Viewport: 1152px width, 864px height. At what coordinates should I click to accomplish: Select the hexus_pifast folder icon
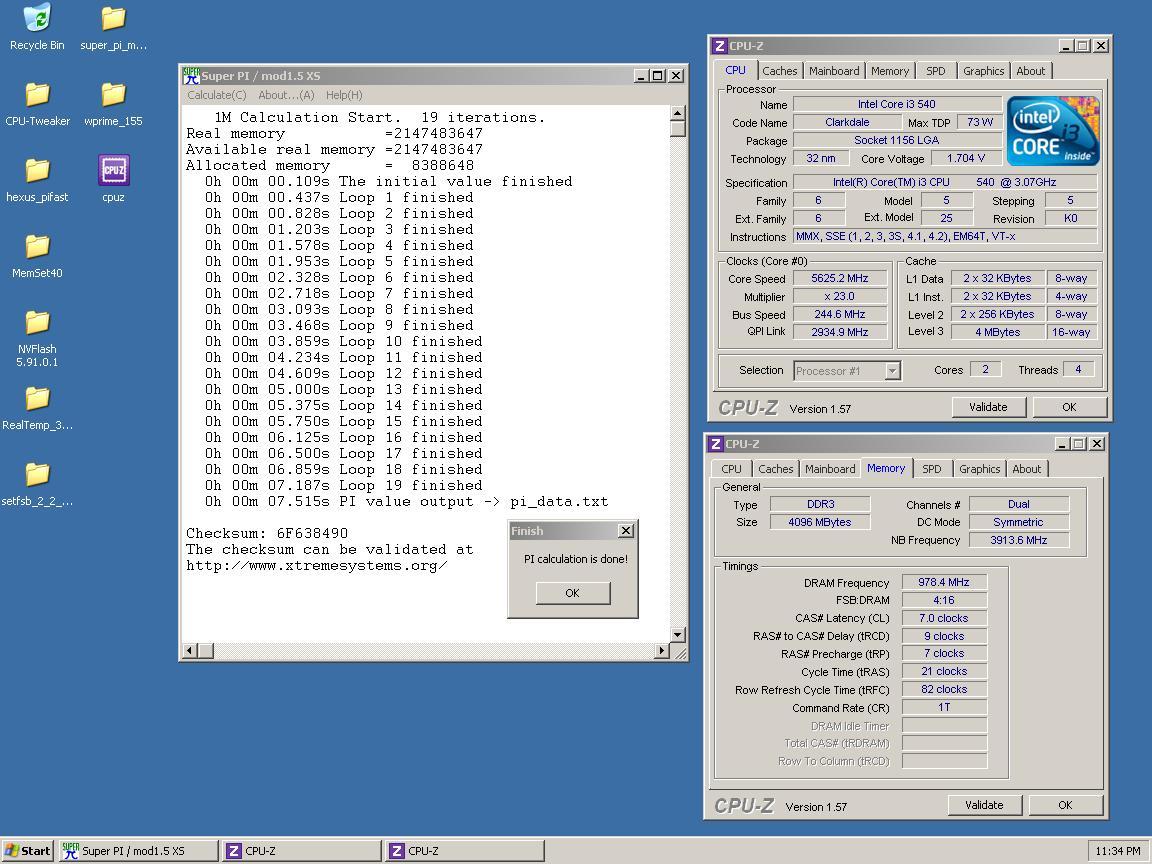(x=37, y=180)
